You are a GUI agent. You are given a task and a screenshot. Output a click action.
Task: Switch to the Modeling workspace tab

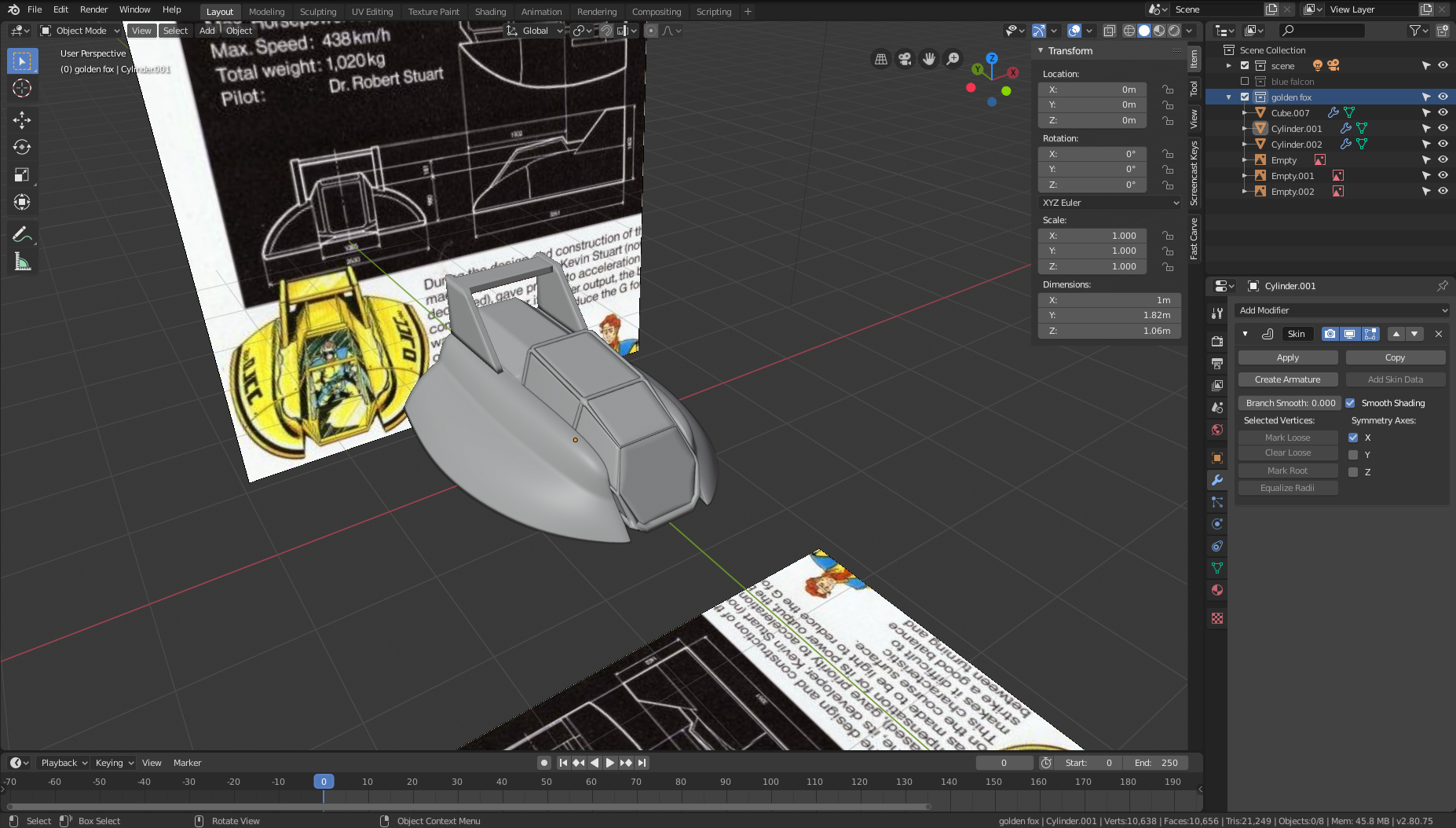(x=266, y=12)
